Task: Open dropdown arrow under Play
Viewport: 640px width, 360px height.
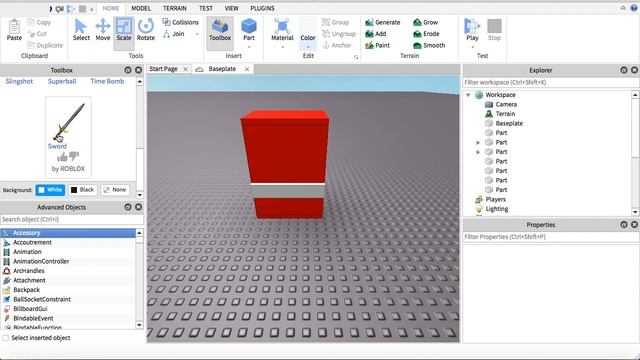Action: coord(472,47)
